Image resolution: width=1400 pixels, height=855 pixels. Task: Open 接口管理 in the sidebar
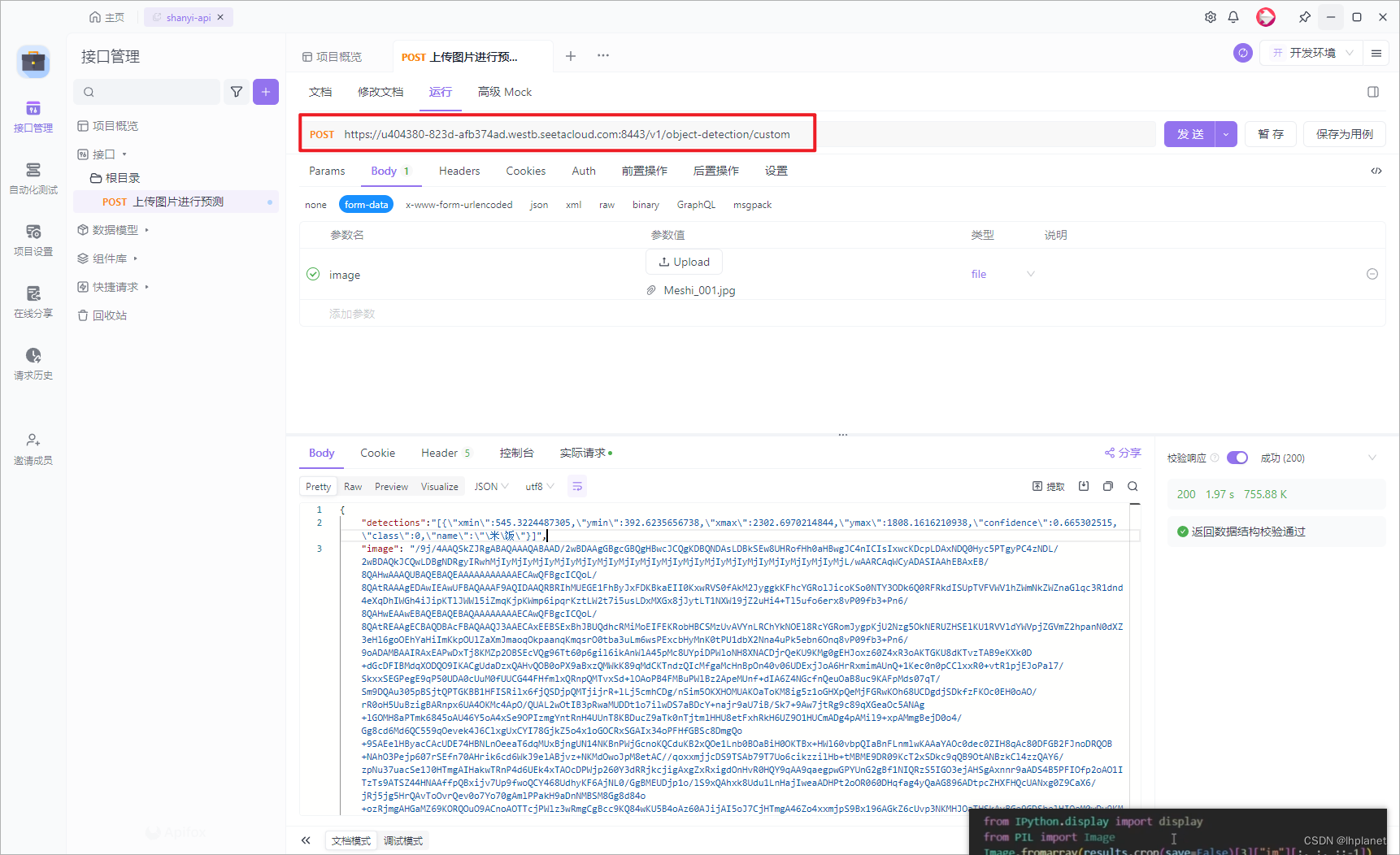click(x=33, y=117)
